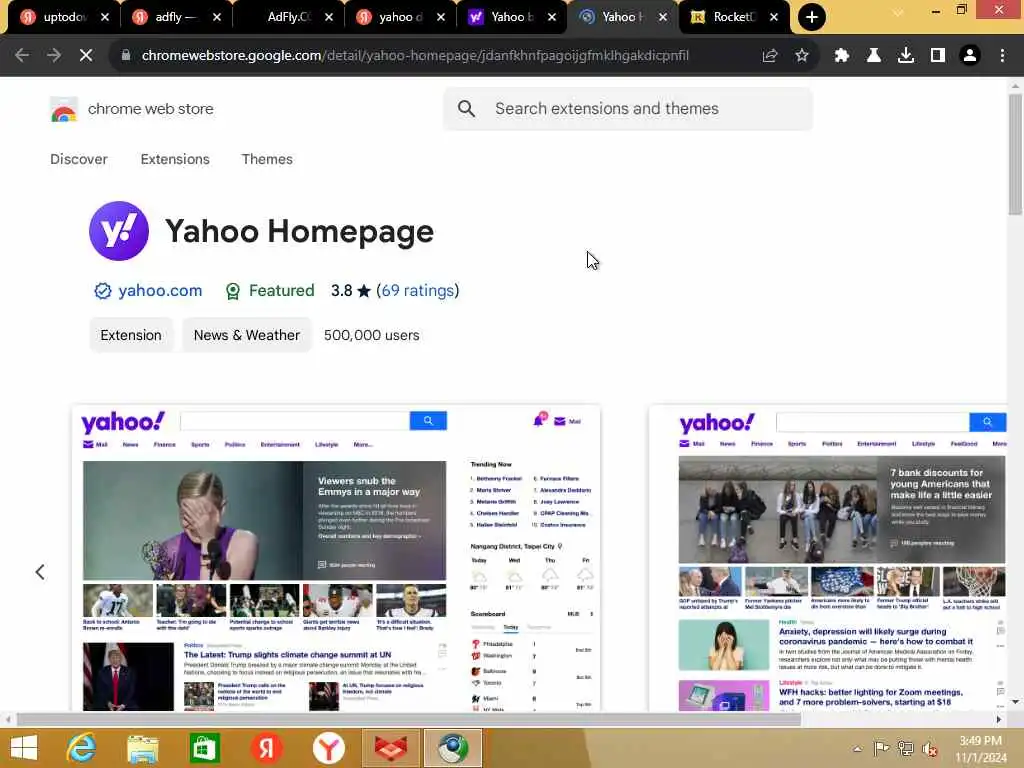1024x768 pixels.
Task: Click the share page icon in address bar
Action: click(770, 56)
